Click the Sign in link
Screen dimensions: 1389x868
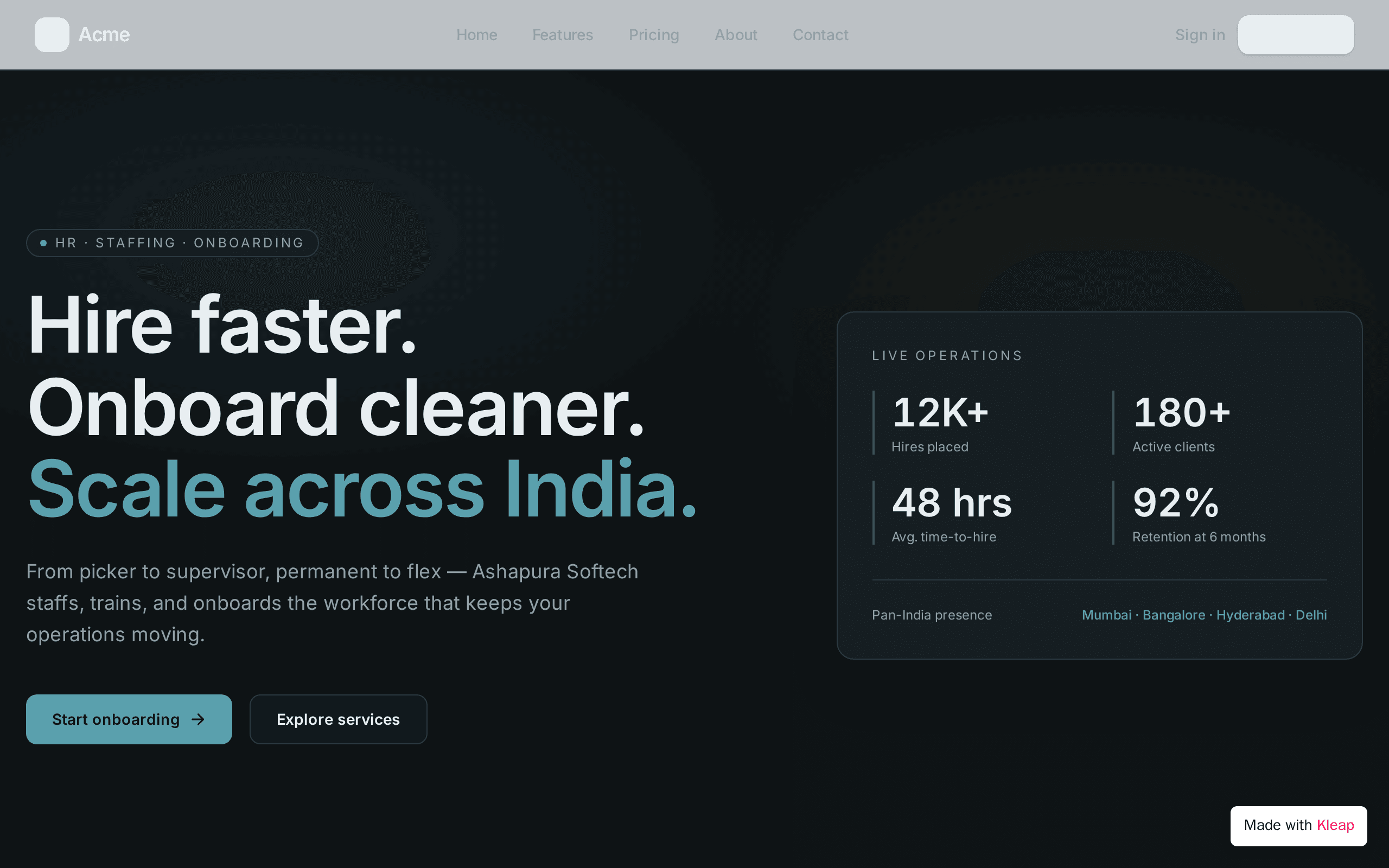pyautogui.click(x=1200, y=35)
